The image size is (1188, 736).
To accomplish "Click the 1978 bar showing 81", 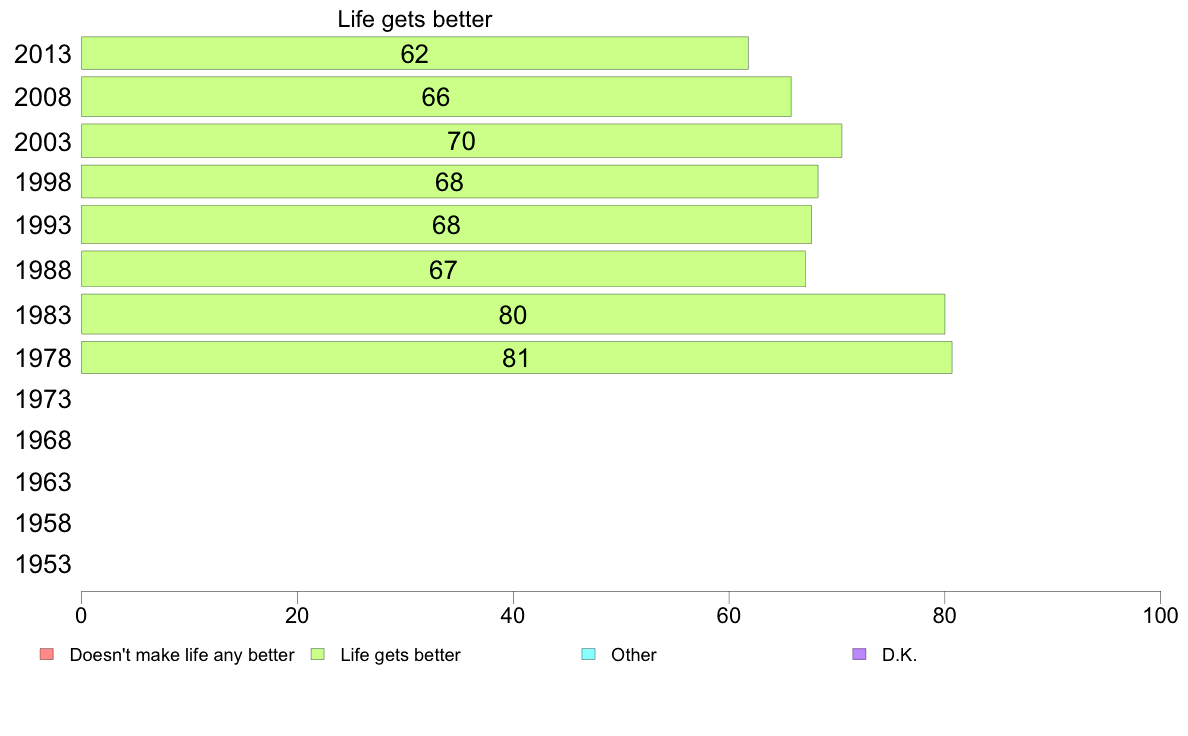I will 516,358.
